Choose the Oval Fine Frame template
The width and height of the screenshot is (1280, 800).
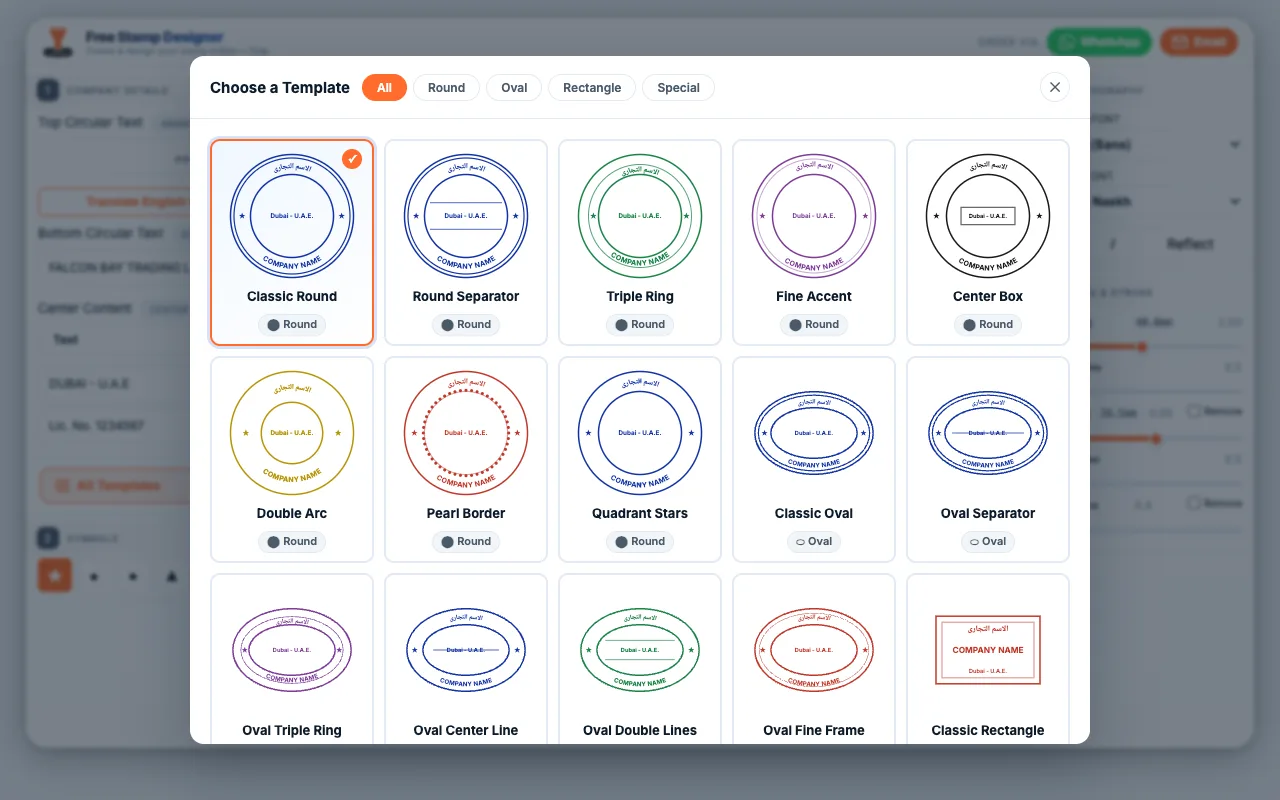pyautogui.click(x=814, y=659)
